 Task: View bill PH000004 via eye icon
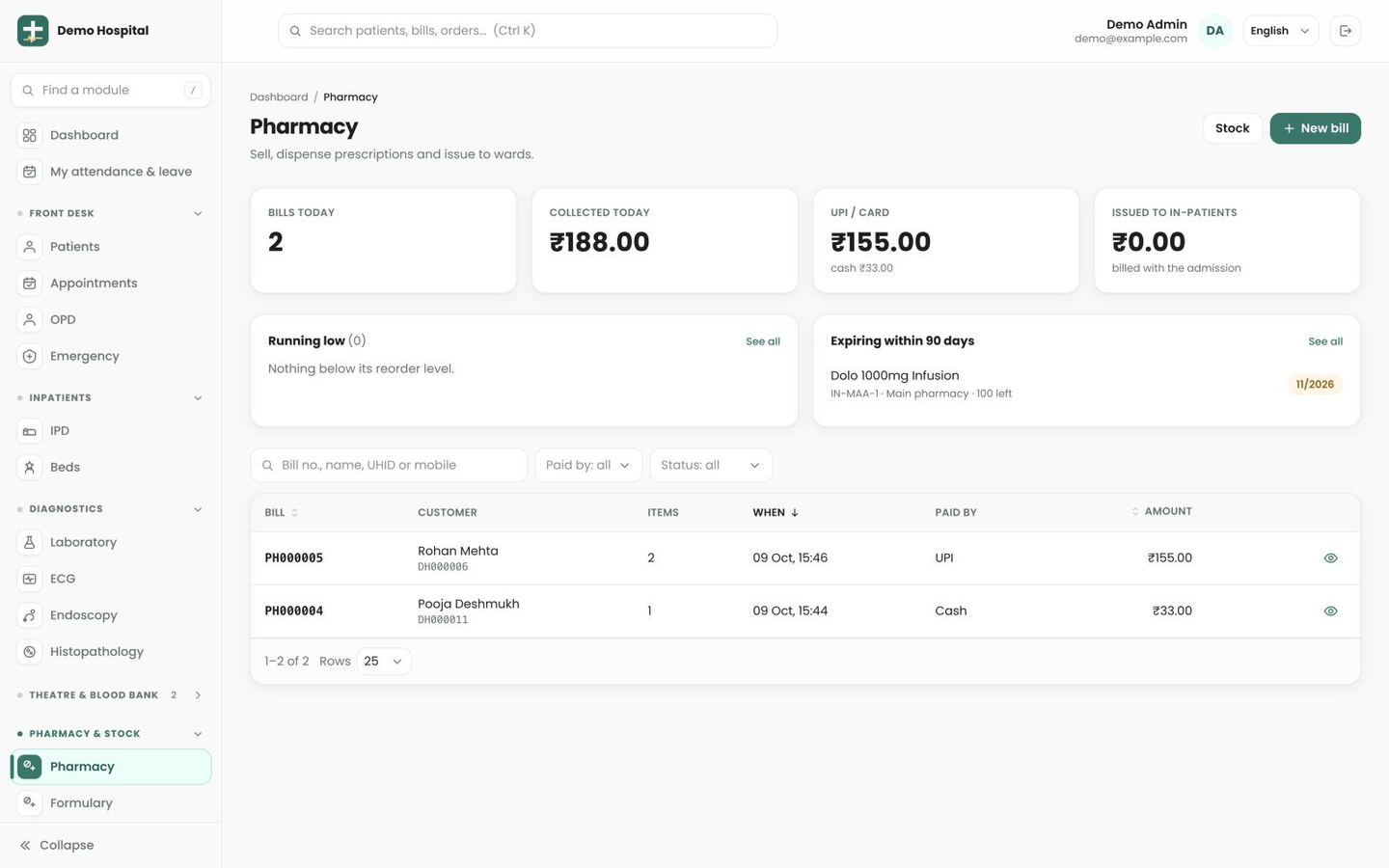tap(1330, 611)
